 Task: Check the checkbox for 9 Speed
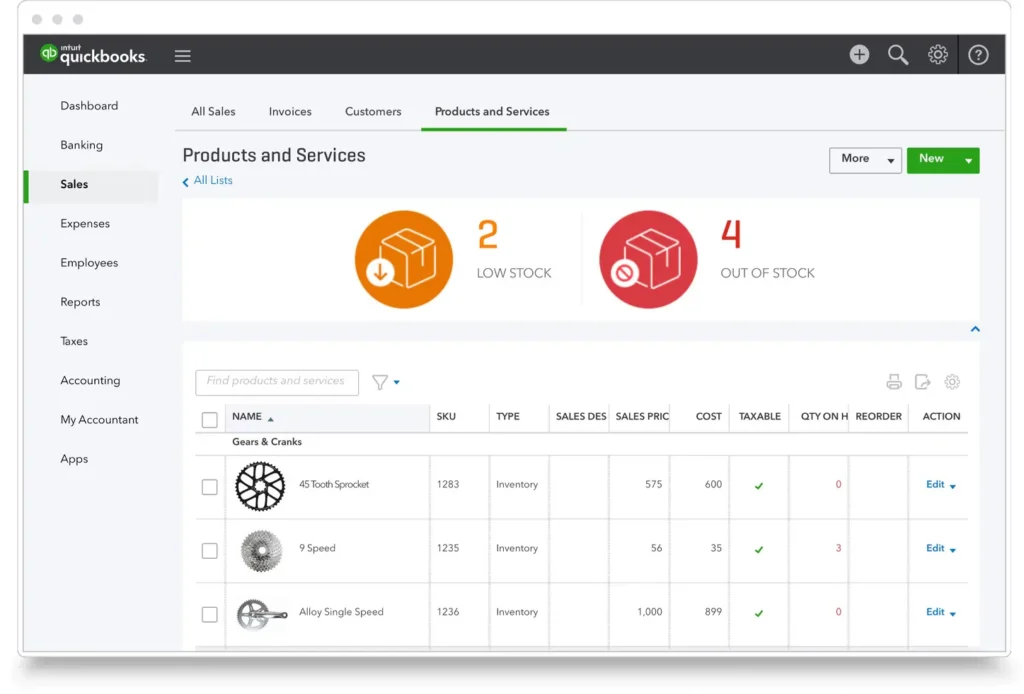coord(209,550)
